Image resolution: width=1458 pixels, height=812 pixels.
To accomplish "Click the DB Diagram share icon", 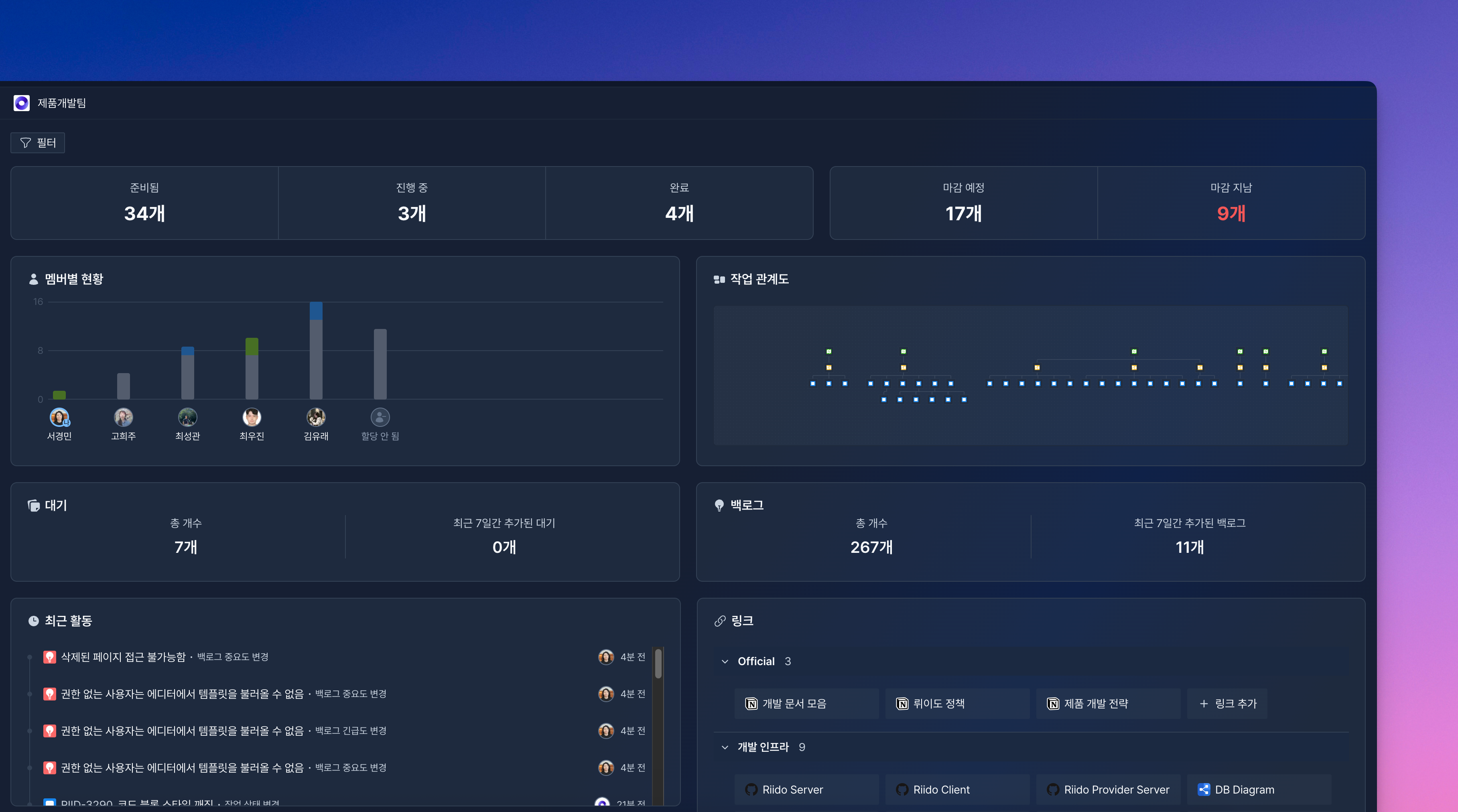I will 1204,790.
